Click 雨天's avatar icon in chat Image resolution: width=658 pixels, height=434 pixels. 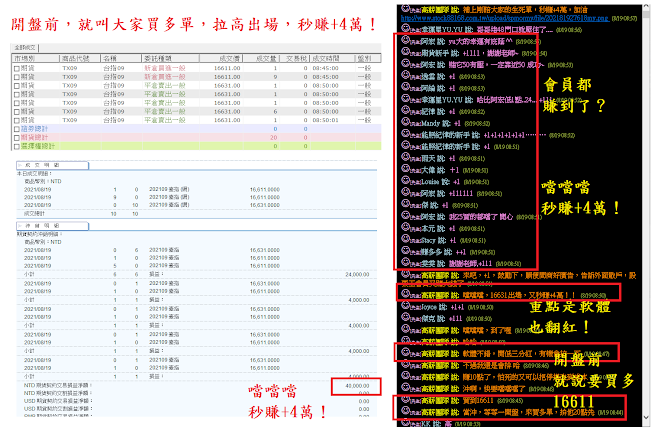(405, 157)
